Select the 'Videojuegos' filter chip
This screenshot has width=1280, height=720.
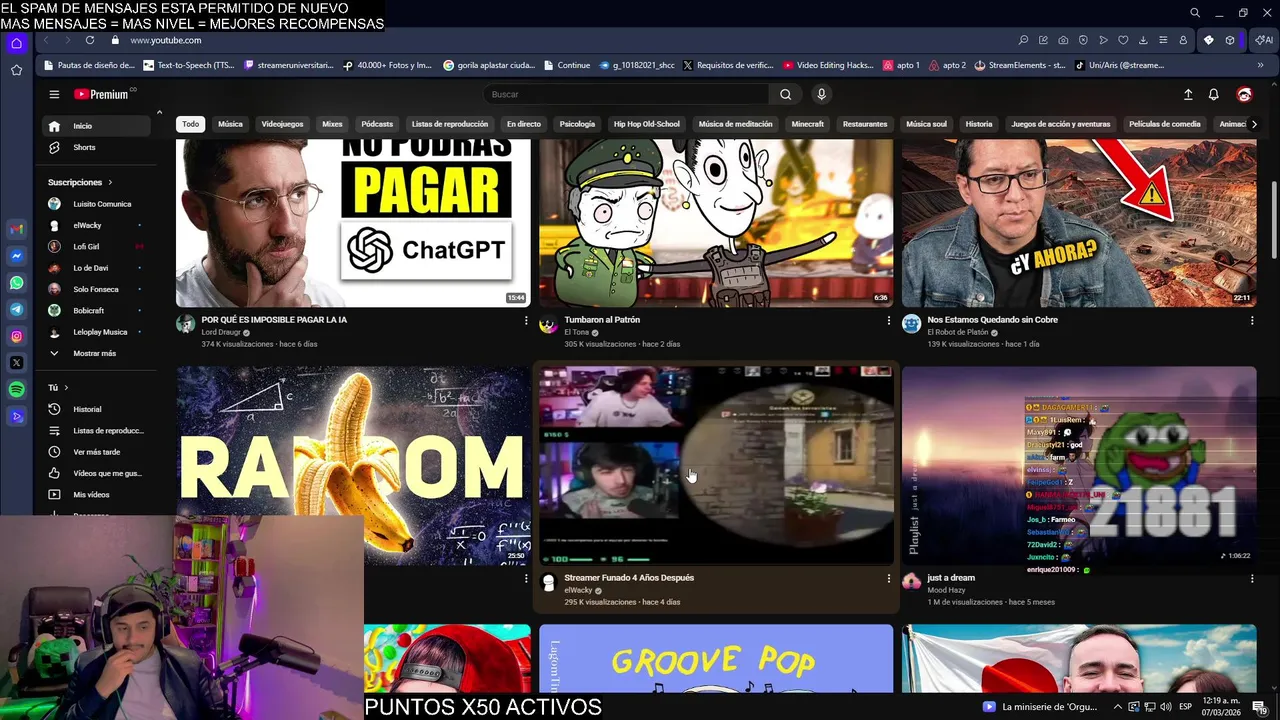pos(282,124)
